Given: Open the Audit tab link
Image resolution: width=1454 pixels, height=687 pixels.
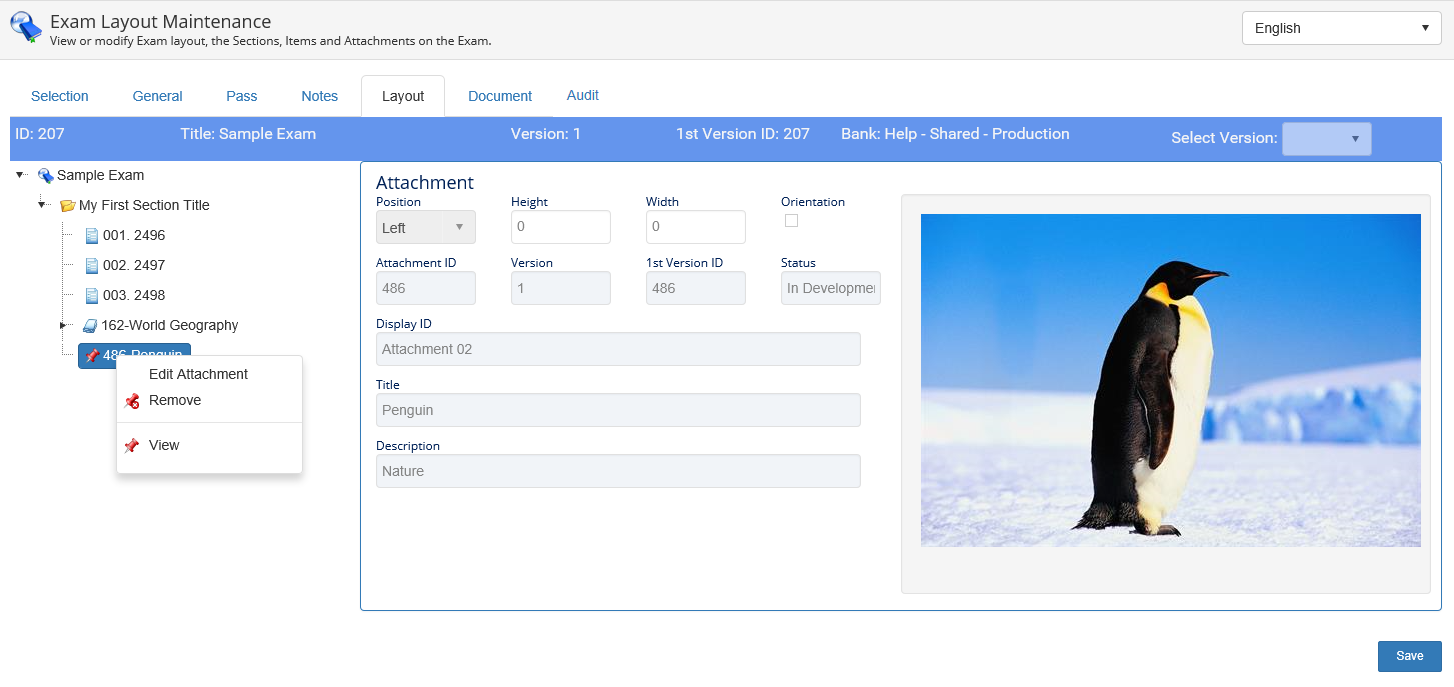Looking at the screenshot, I should point(582,95).
